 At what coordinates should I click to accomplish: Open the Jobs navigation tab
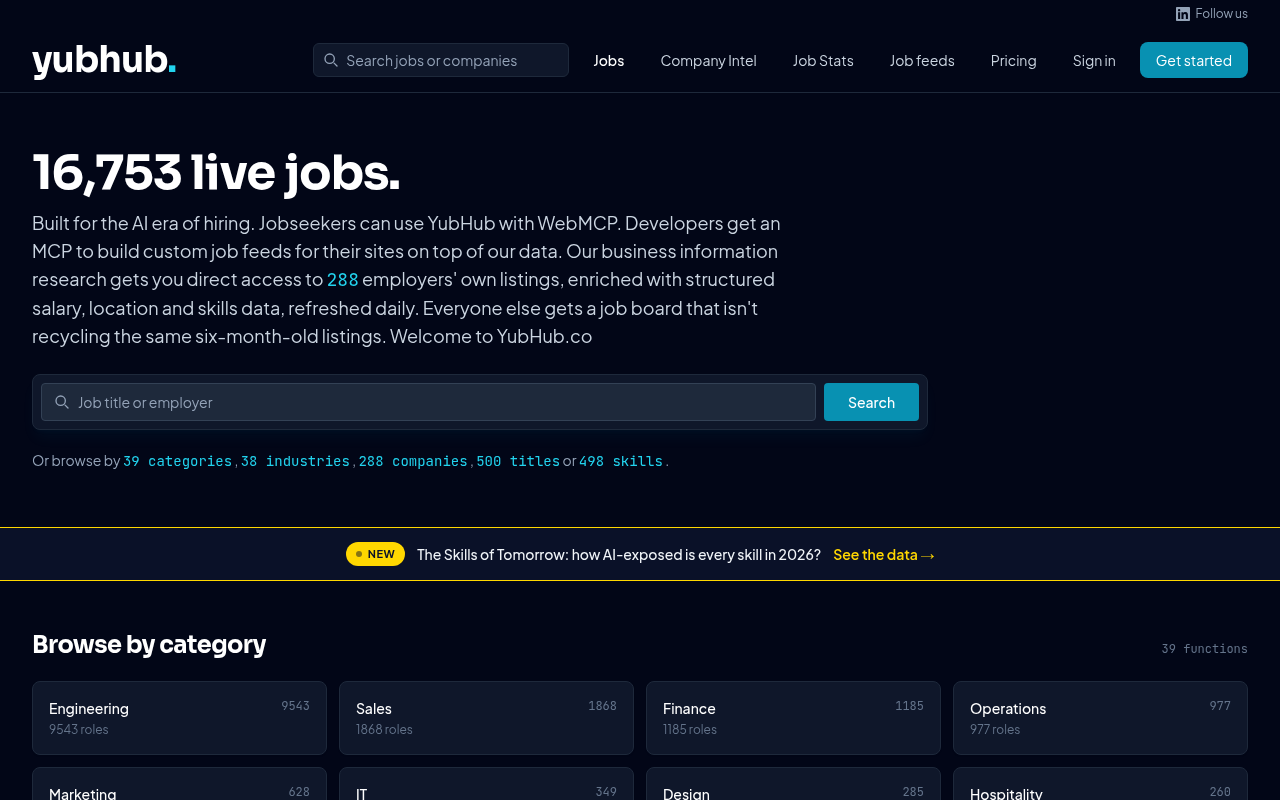(x=609, y=60)
